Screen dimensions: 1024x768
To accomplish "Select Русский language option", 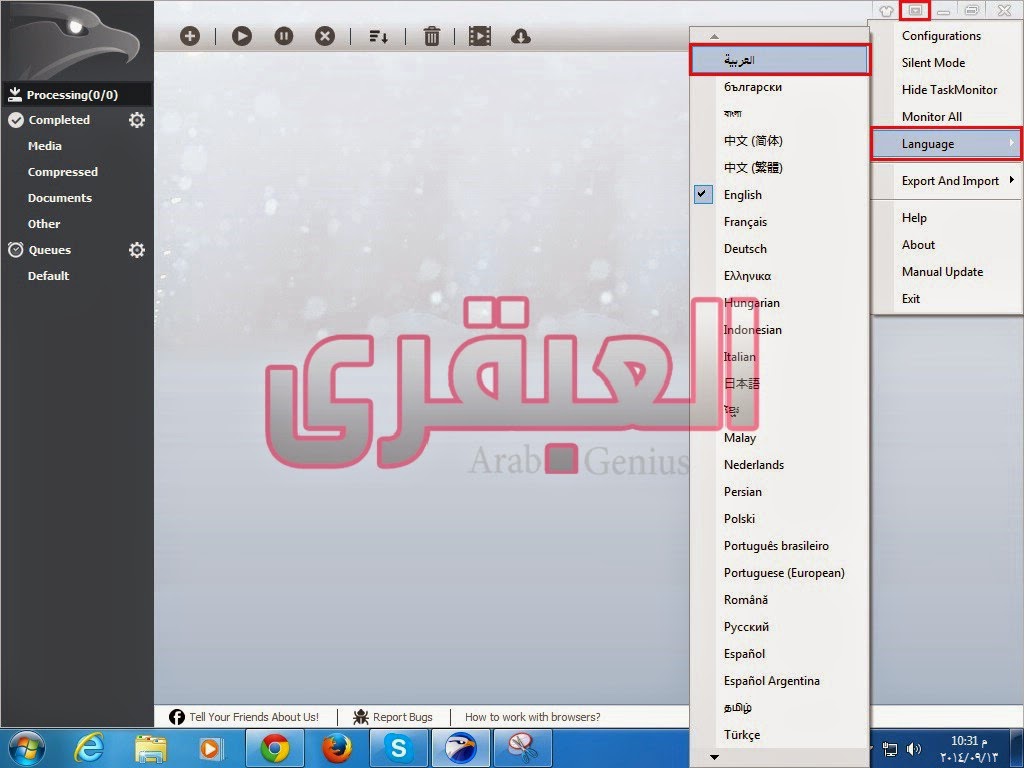I will [780, 627].
